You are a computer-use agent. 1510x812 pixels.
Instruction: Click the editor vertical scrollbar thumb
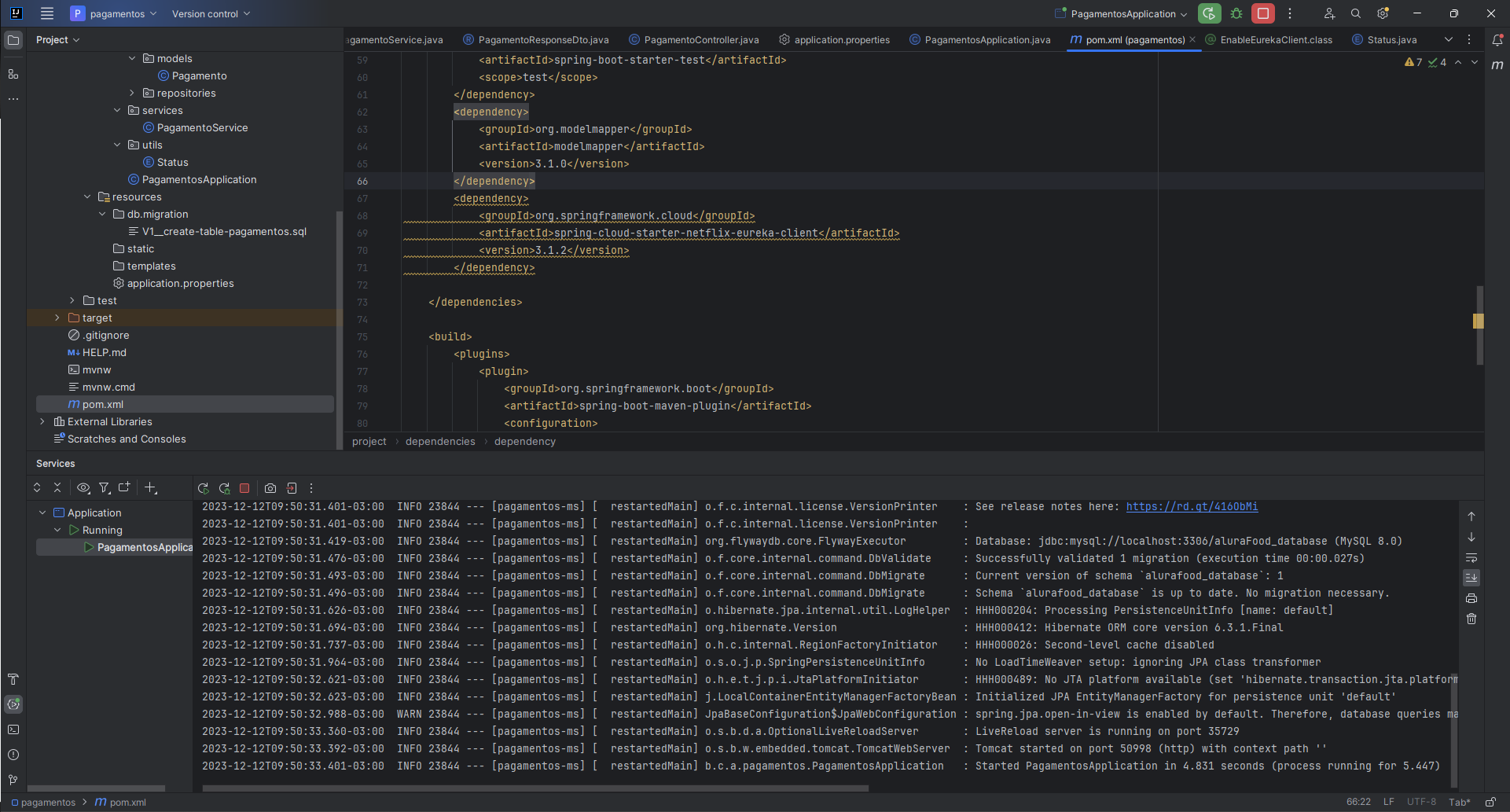click(1480, 325)
